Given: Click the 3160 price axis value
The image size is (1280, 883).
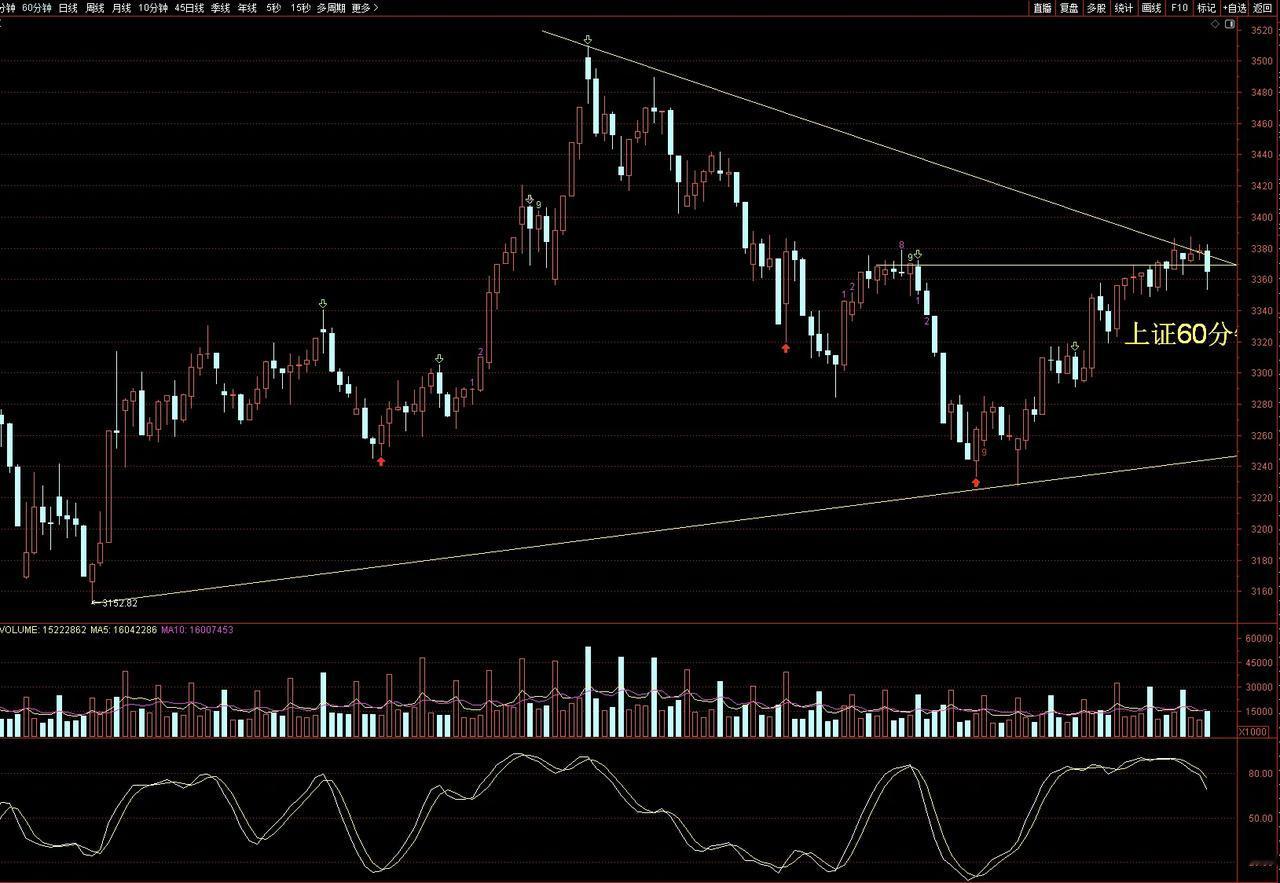Looking at the screenshot, I should pyautogui.click(x=1262, y=591).
